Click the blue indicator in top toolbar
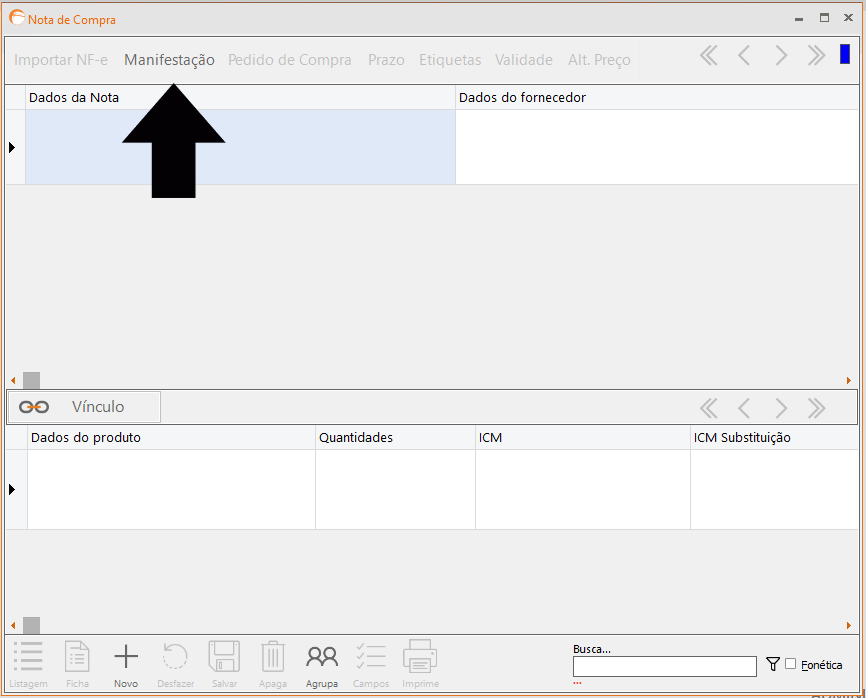The image size is (866, 698). click(x=845, y=54)
